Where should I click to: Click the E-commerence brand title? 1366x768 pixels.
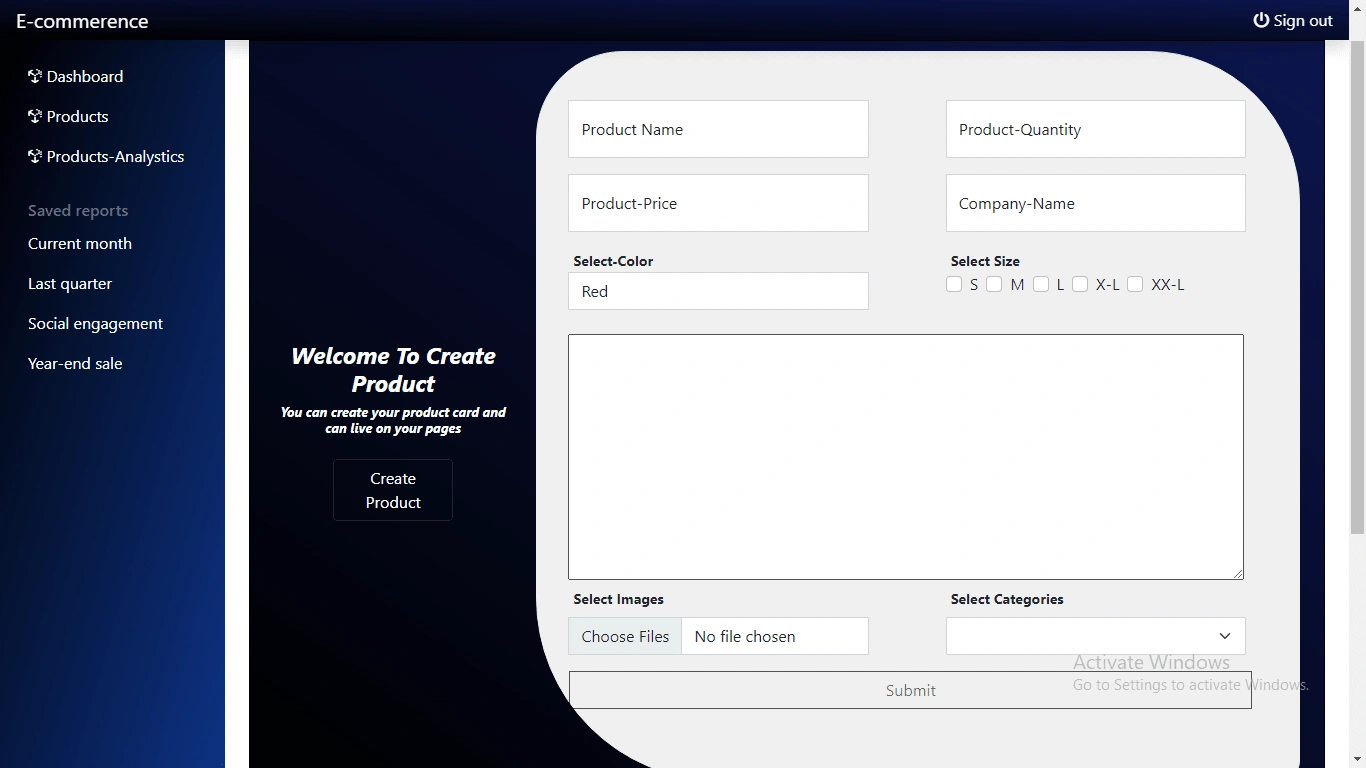tap(82, 21)
